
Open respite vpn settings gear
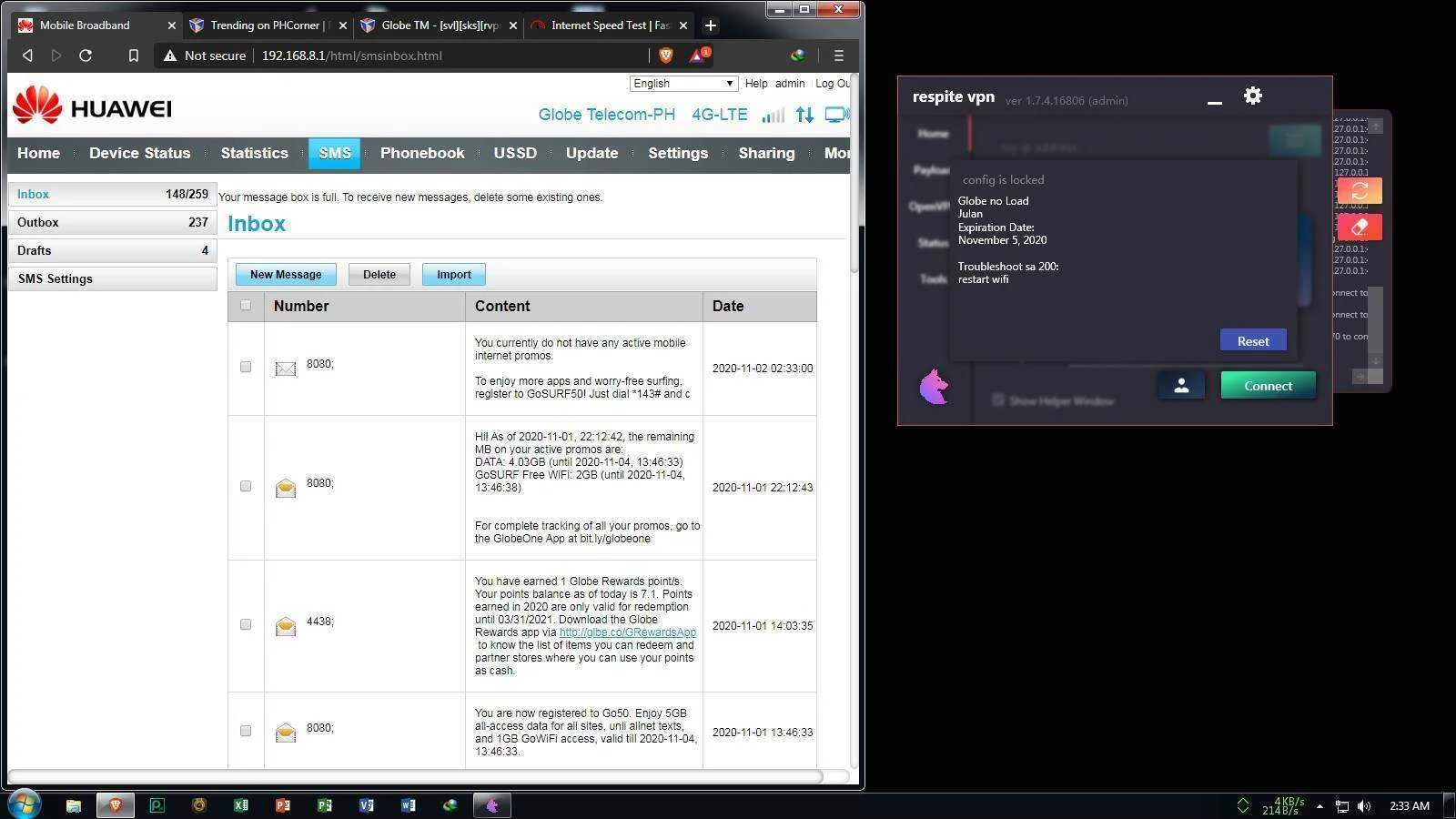(1253, 96)
